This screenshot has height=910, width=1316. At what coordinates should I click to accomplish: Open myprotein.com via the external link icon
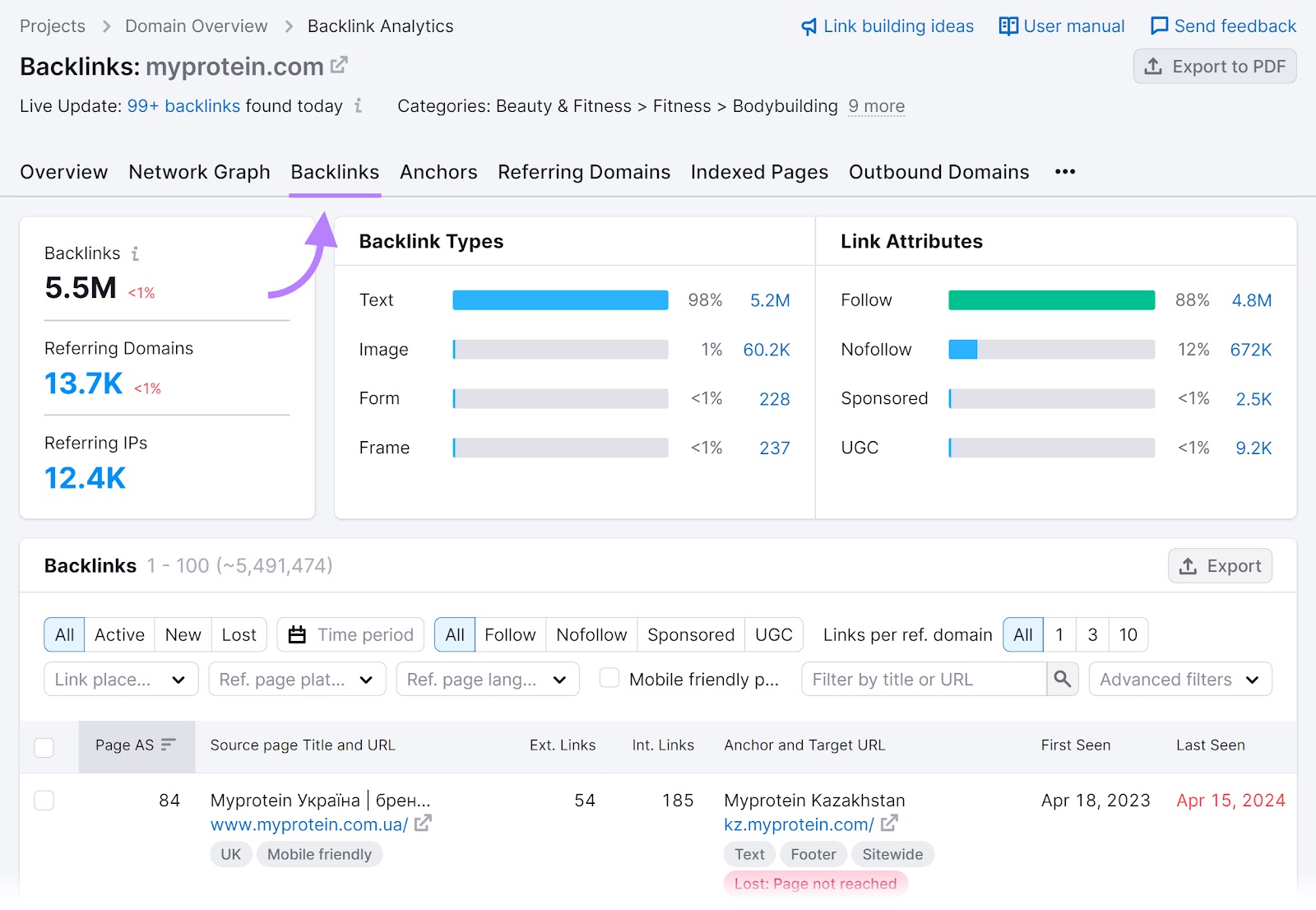[x=339, y=65]
